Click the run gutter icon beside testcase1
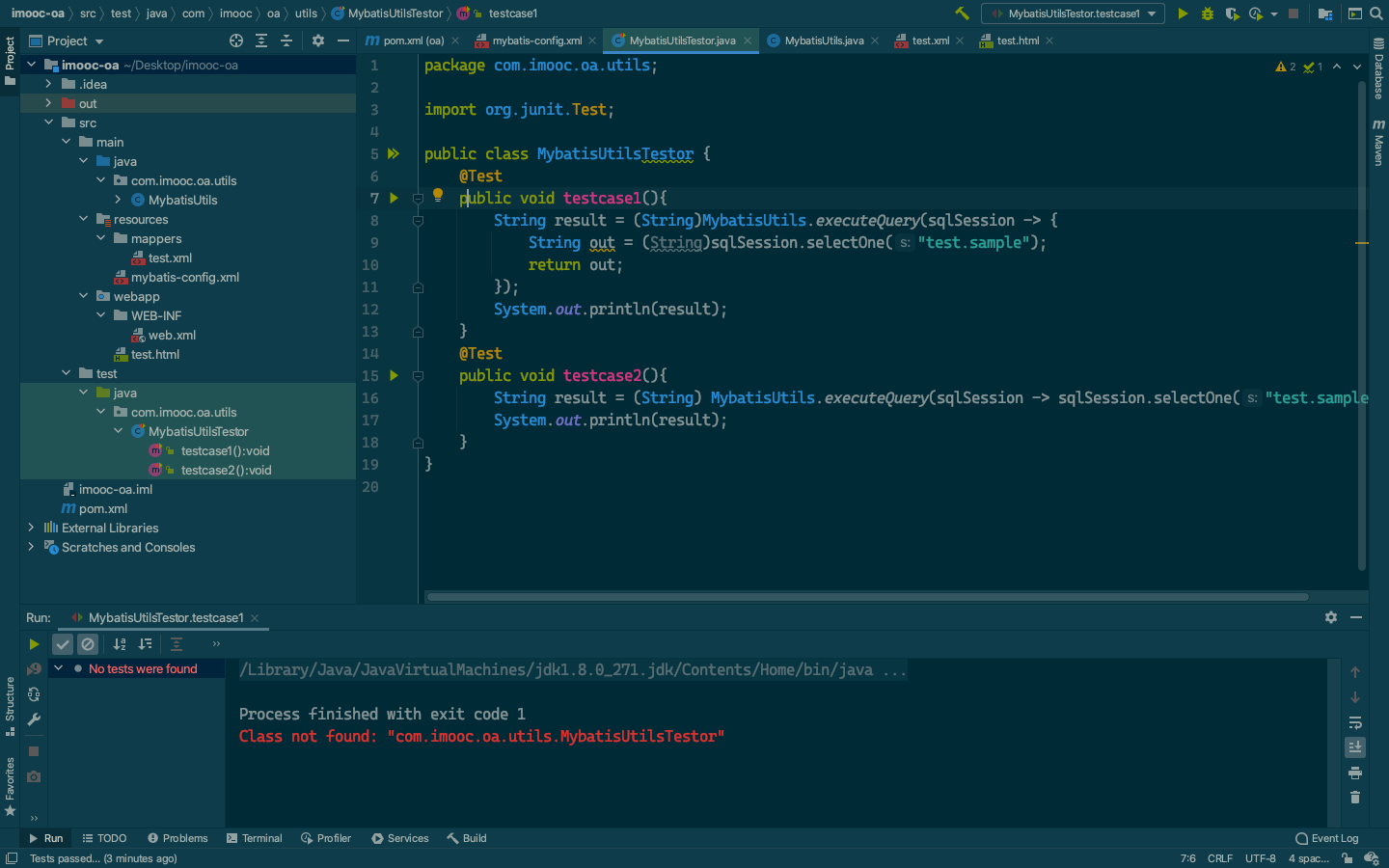The height and width of the screenshot is (868, 1389). tap(394, 198)
